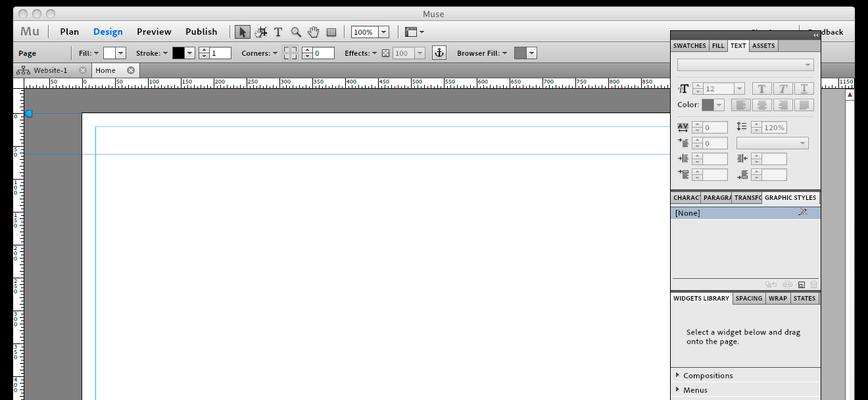Open the zoom level 100% dropdown
Screen dimensions: 868x400
[x=384, y=32]
